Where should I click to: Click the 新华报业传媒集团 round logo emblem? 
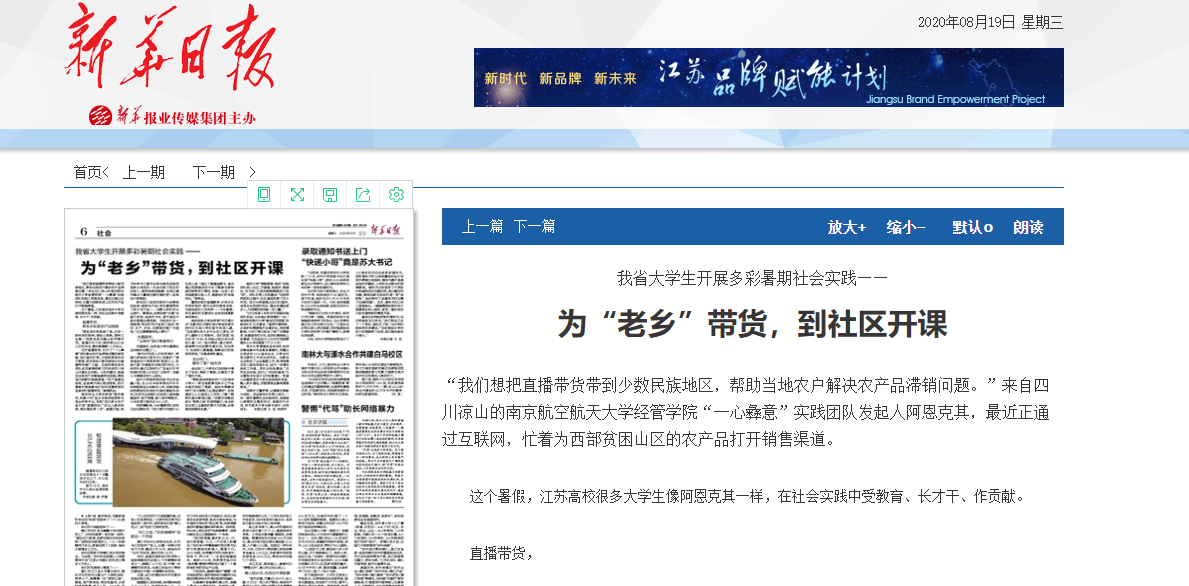(101, 117)
